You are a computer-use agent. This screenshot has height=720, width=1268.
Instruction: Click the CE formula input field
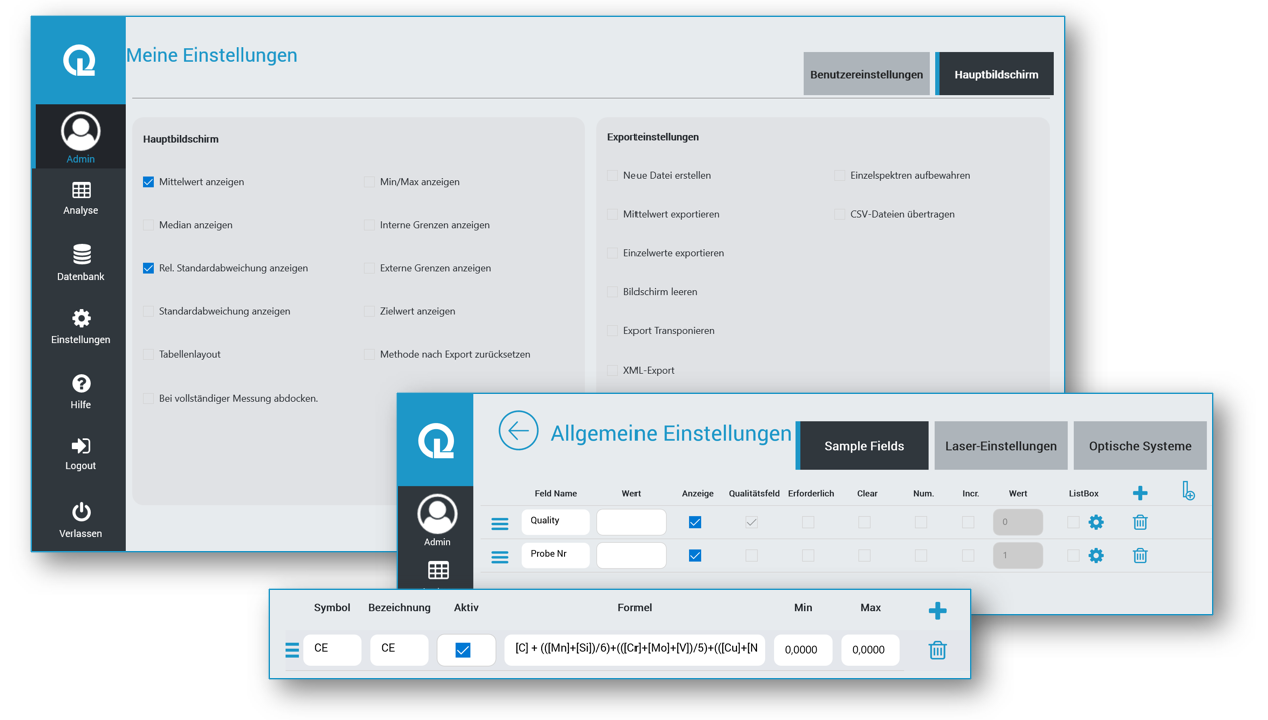(635, 649)
